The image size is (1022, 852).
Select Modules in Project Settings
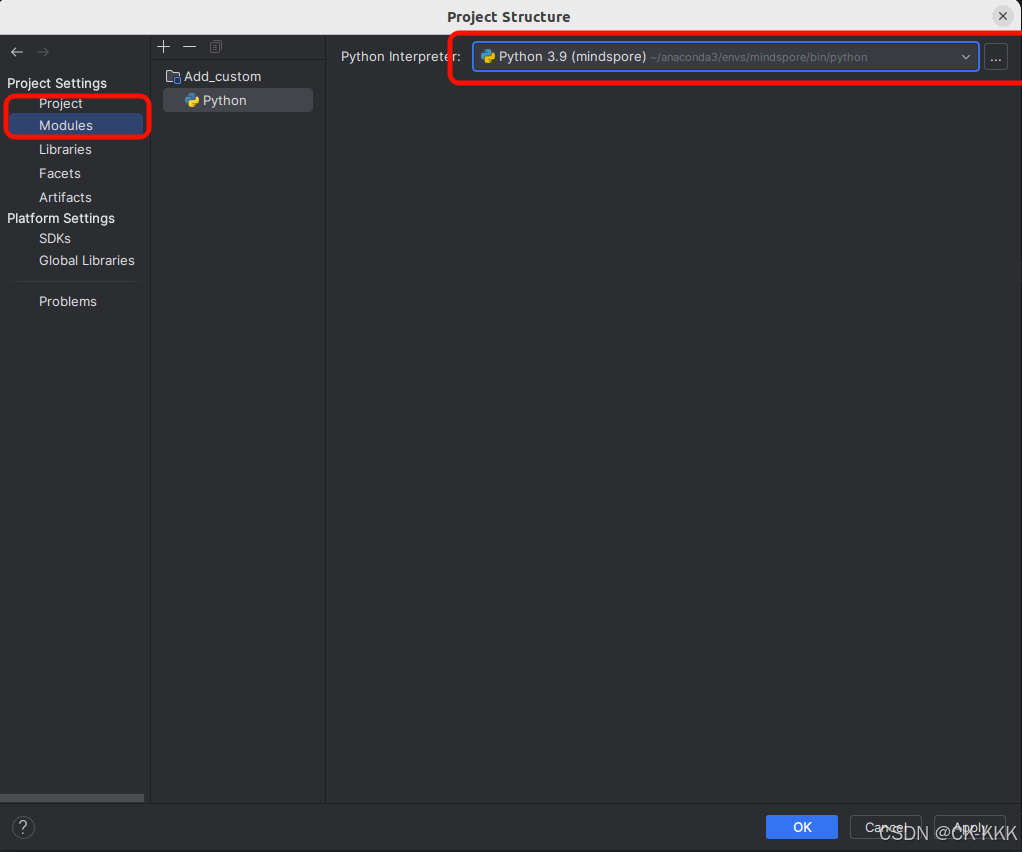[76, 125]
